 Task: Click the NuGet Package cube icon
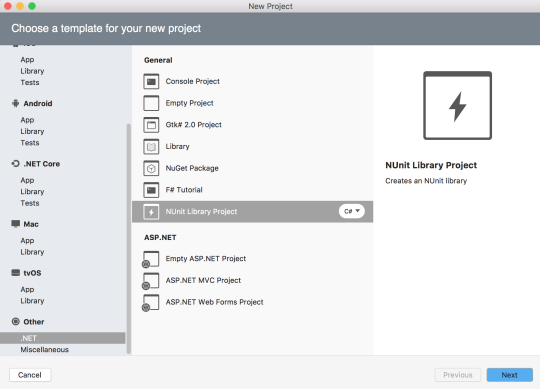(151, 168)
